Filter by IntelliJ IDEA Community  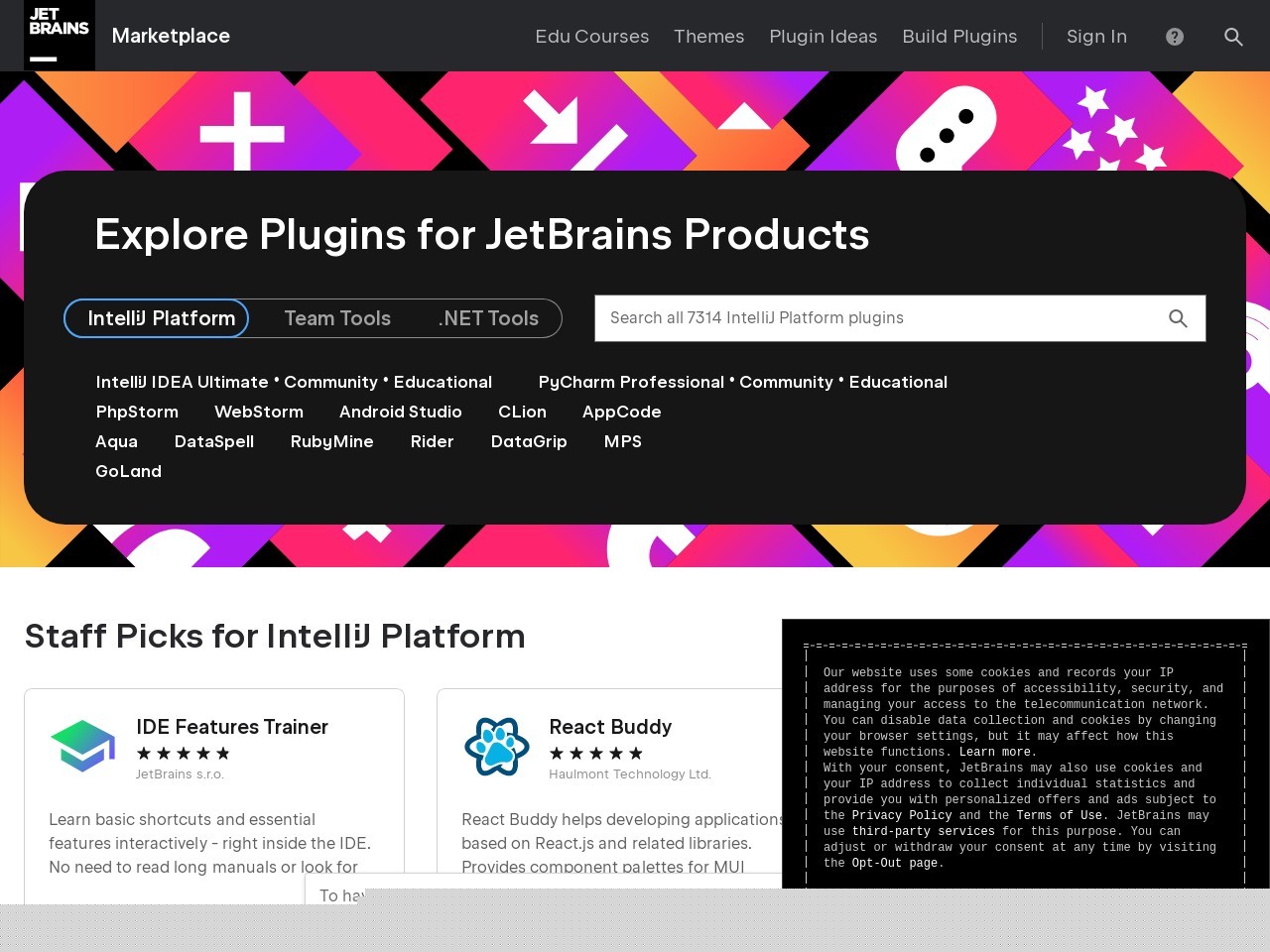click(330, 382)
